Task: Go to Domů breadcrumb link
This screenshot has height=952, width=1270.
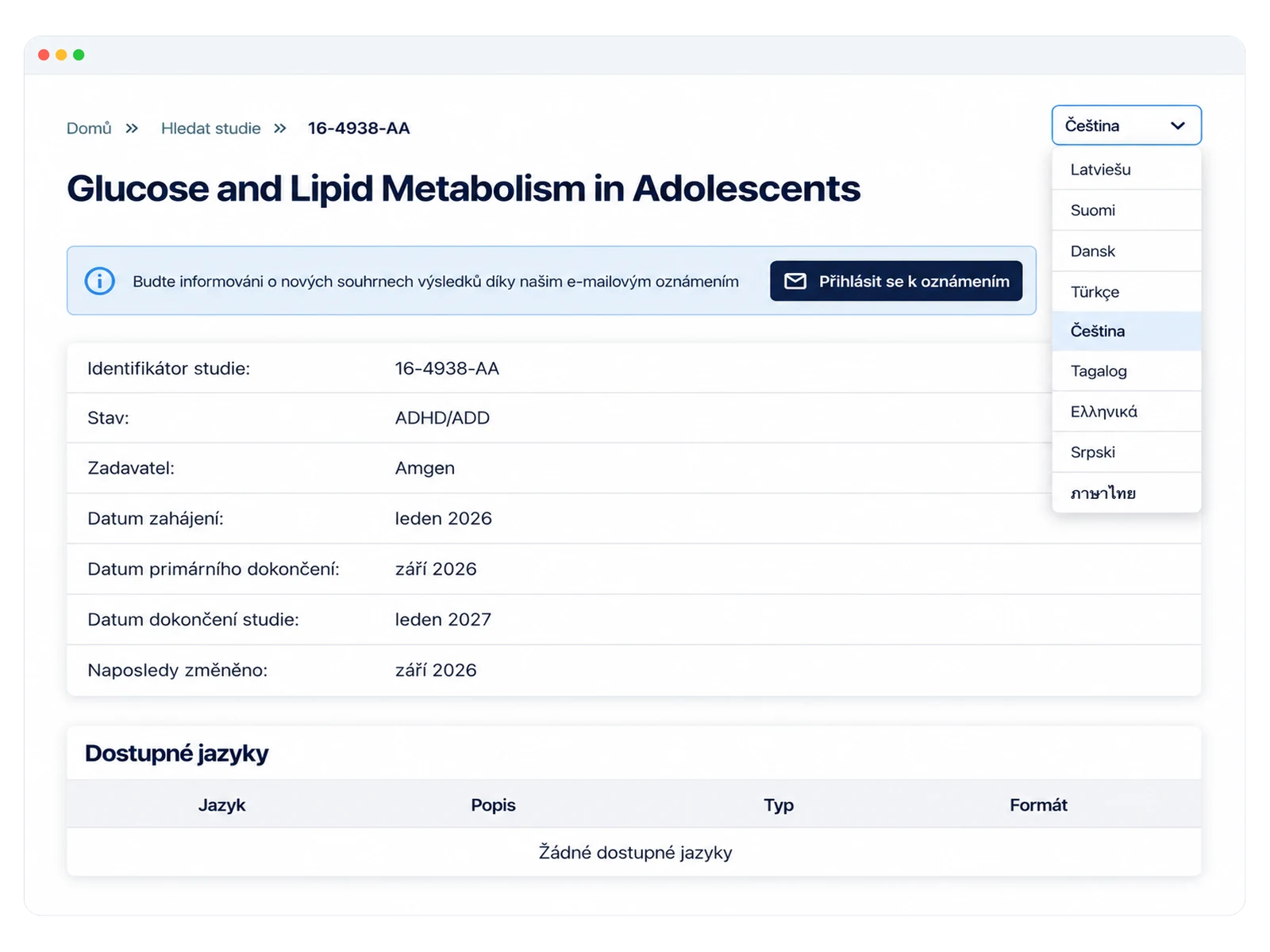Action: pos(89,129)
